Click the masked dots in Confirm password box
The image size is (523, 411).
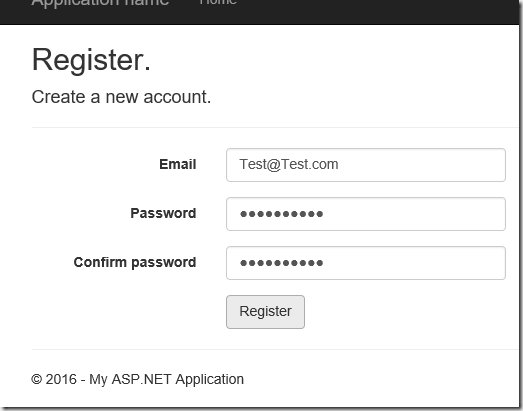coord(282,263)
